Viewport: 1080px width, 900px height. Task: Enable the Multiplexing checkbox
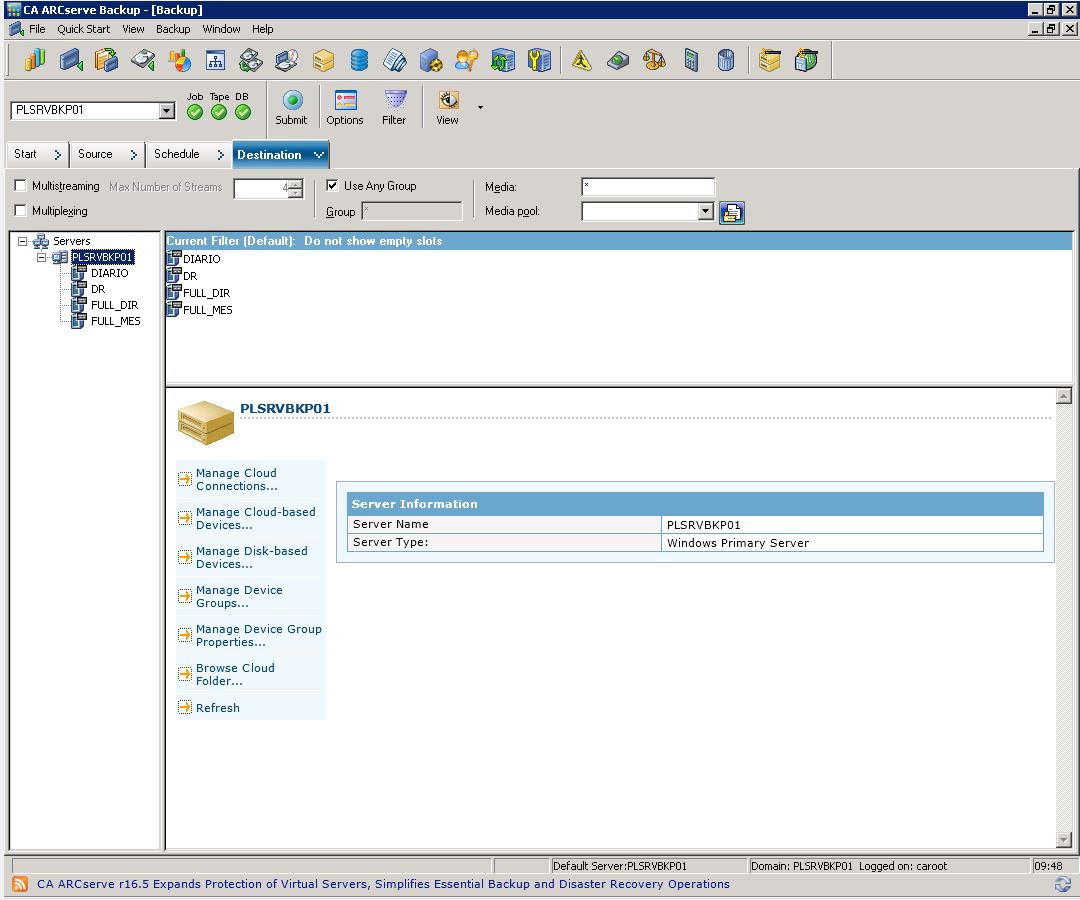21,211
